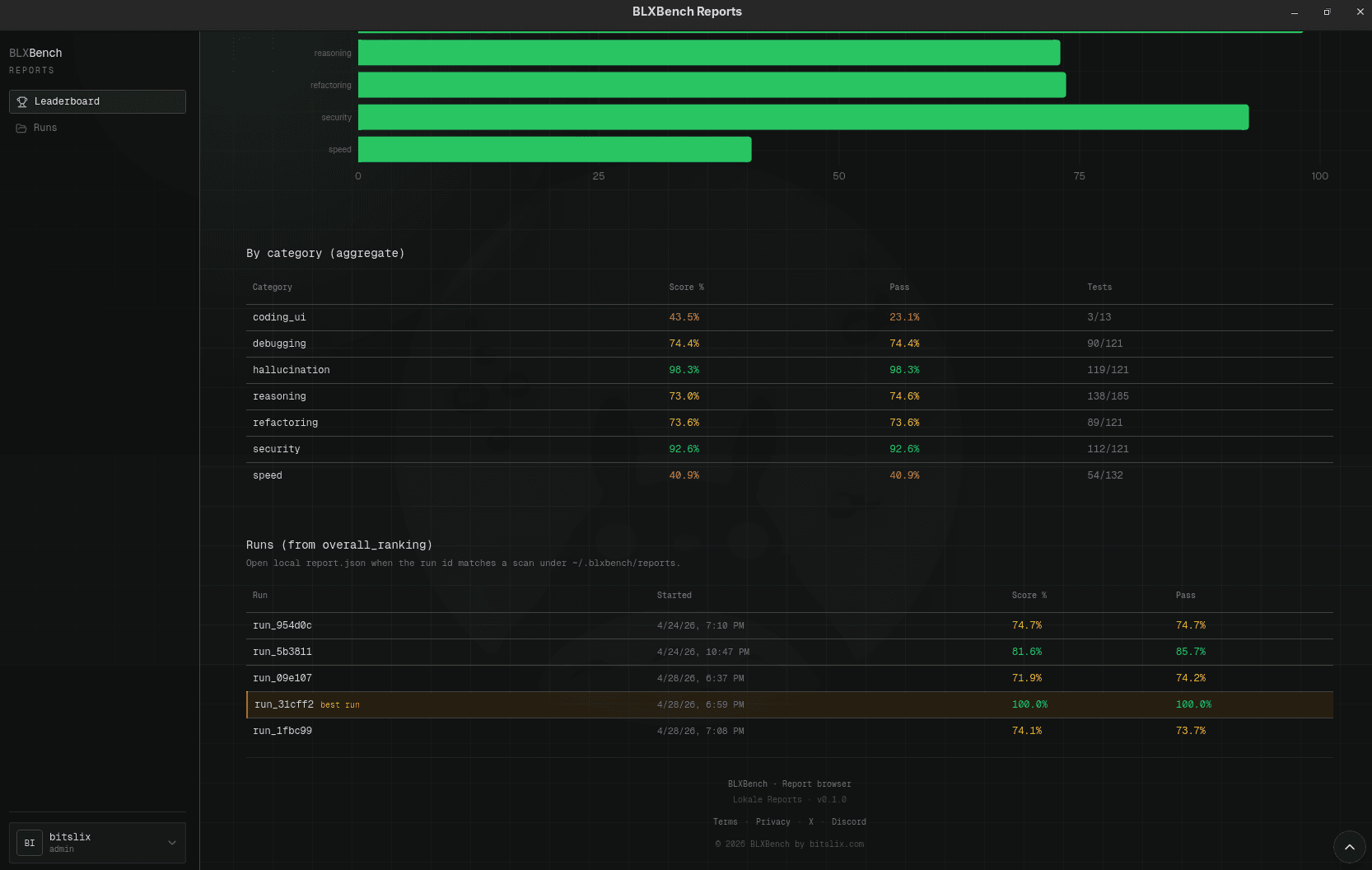1372x870 pixels.
Task: Click the 'best run' badge
Action: point(340,705)
